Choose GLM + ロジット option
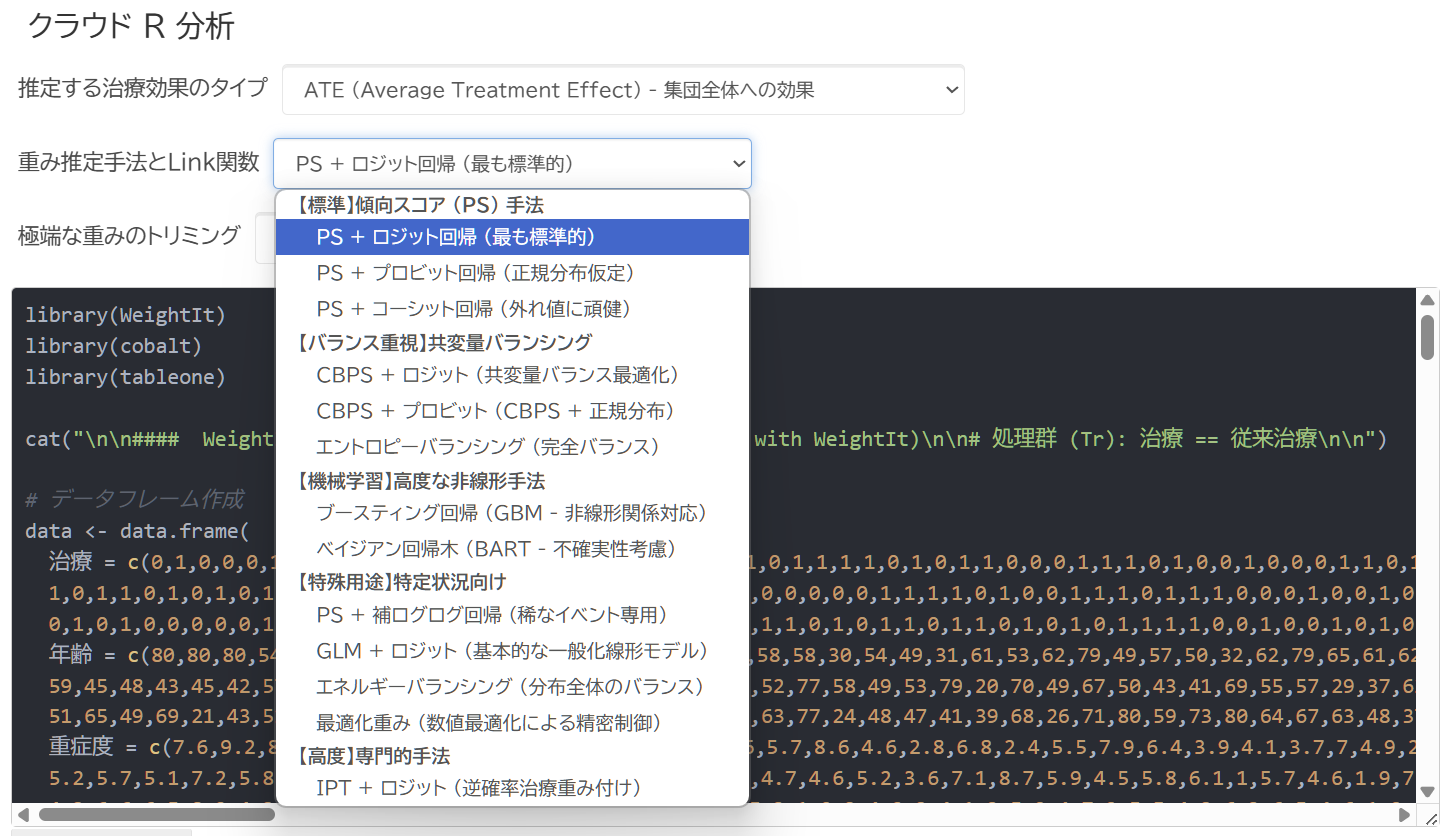The width and height of the screenshot is (1442, 836). 511,651
